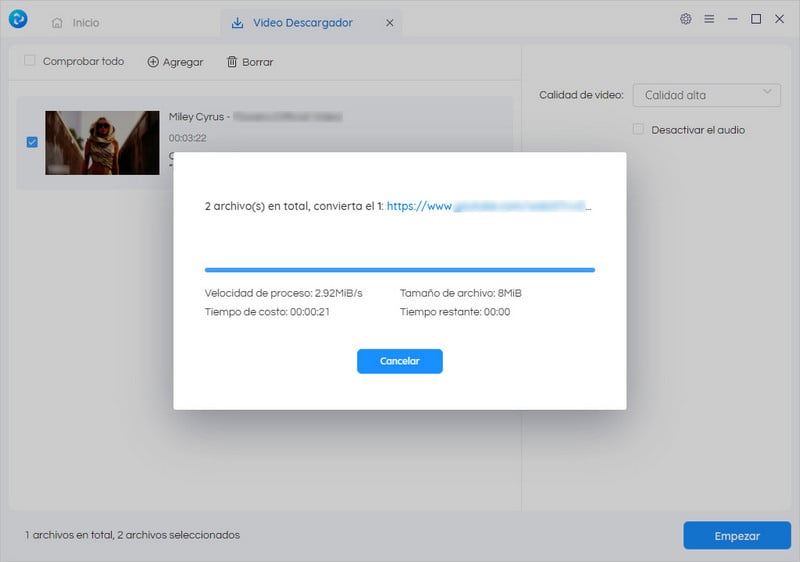The image size is (800, 562).
Task: Click the Calidad alta dropdown arrow
Action: (767, 92)
